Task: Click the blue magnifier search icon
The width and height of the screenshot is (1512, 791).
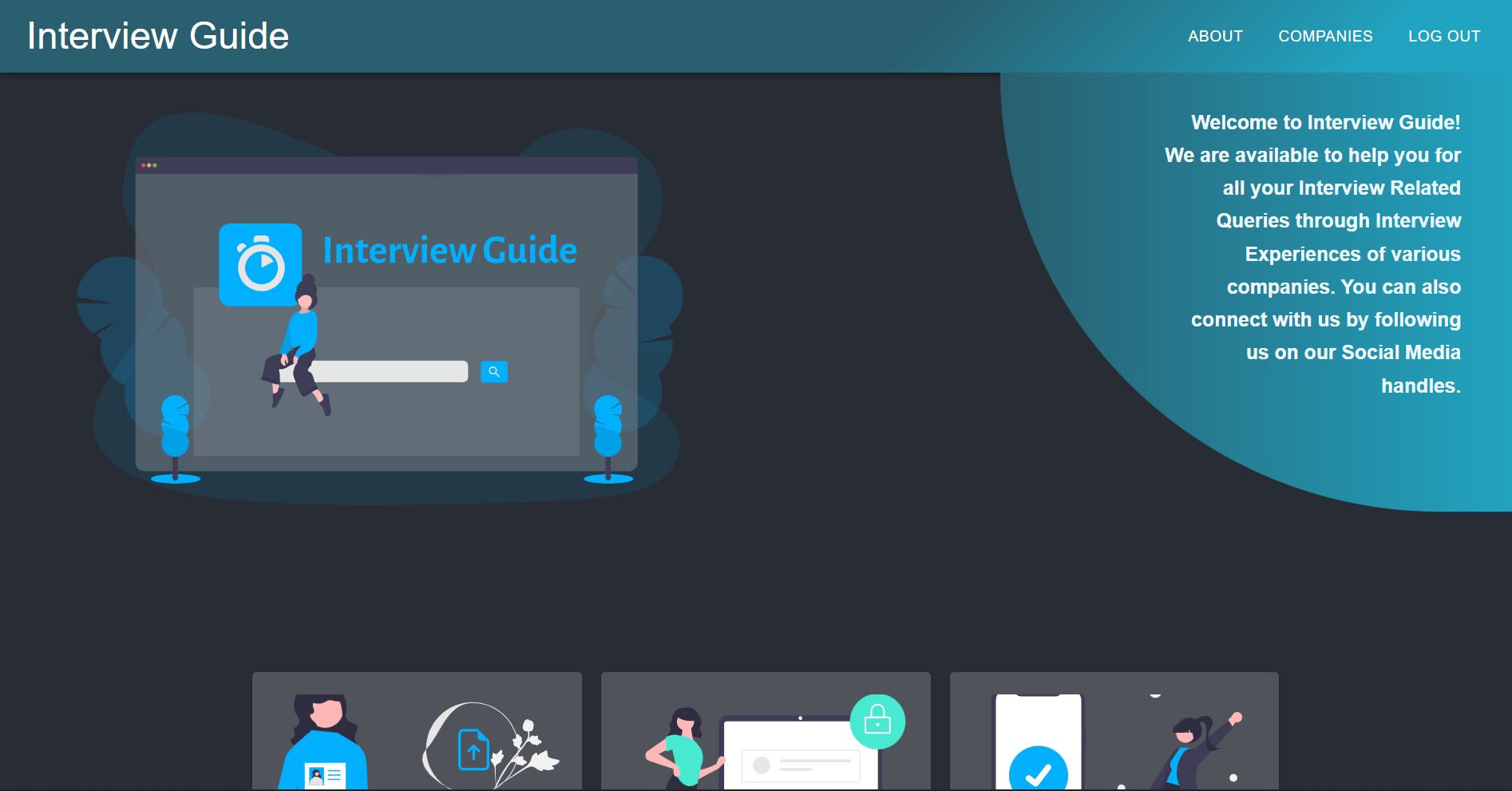Action: [494, 371]
